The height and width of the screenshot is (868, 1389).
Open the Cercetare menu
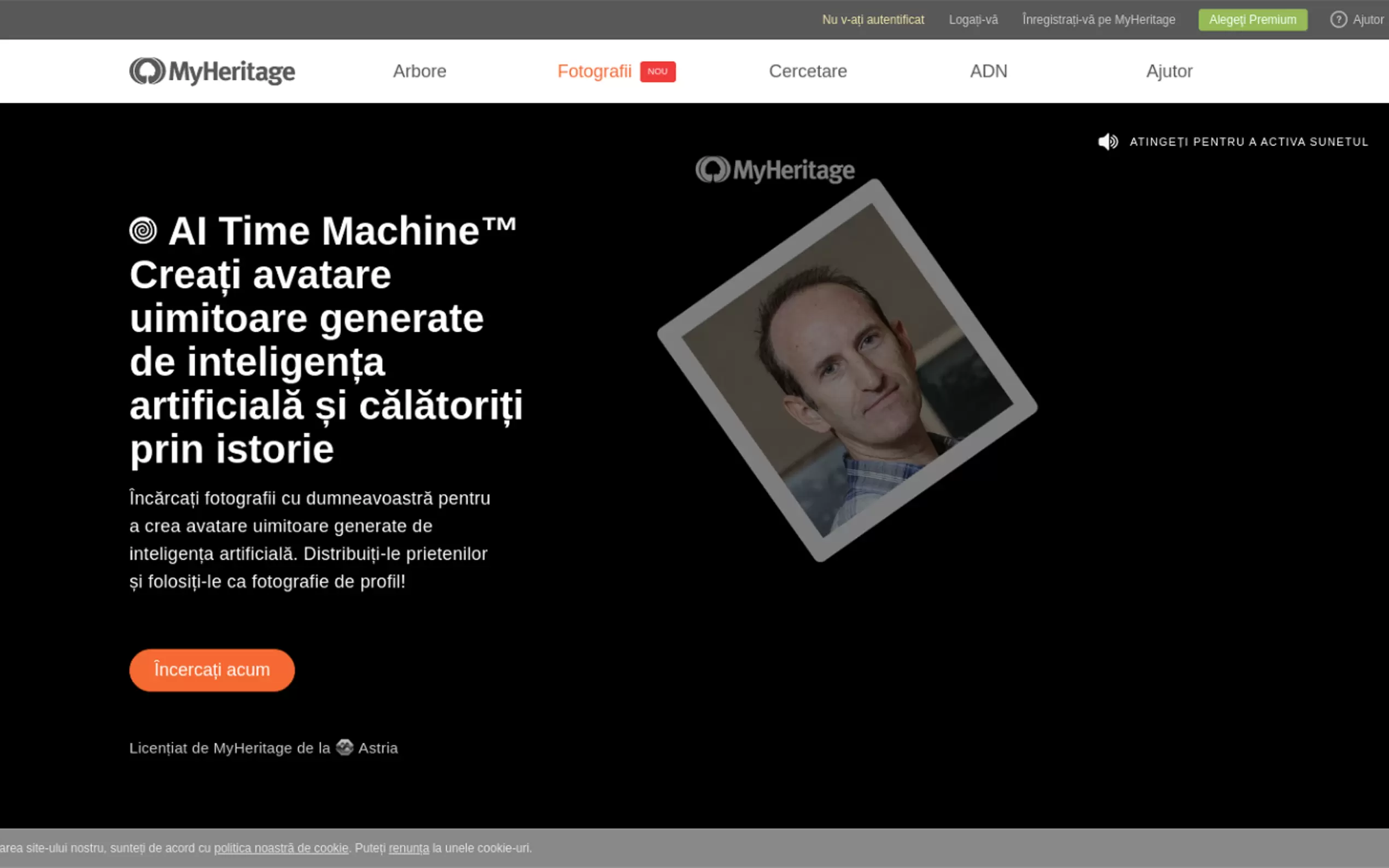click(807, 71)
